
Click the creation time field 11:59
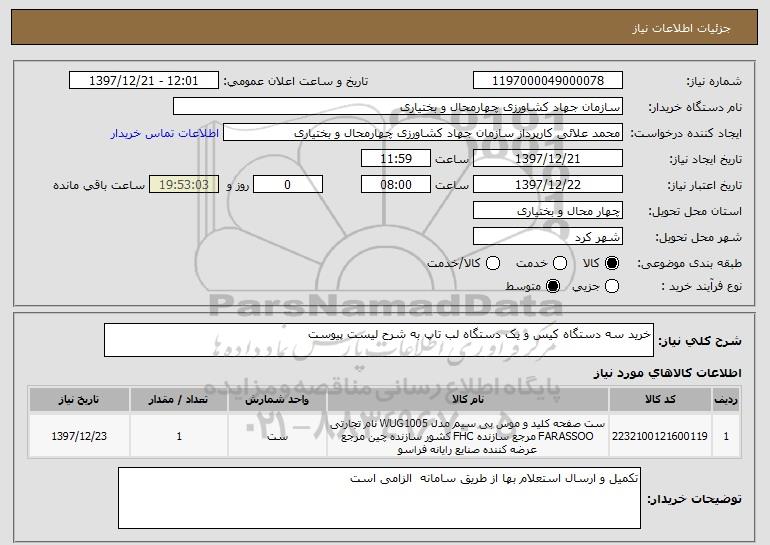pos(396,159)
